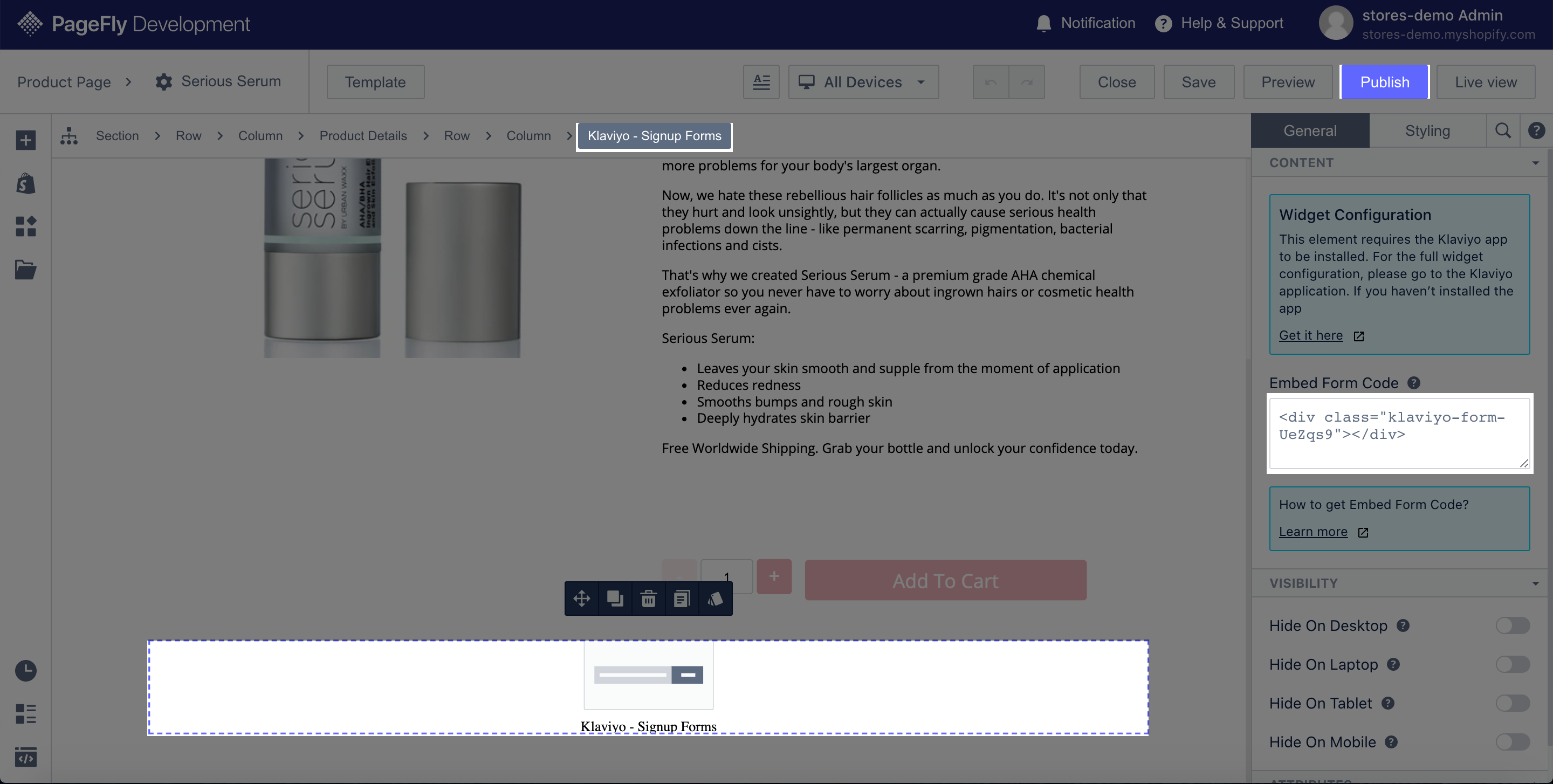The image size is (1553, 784).
Task: Select Klaviyo - Signup Forms breadcrumb
Action: click(x=654, y=135)
